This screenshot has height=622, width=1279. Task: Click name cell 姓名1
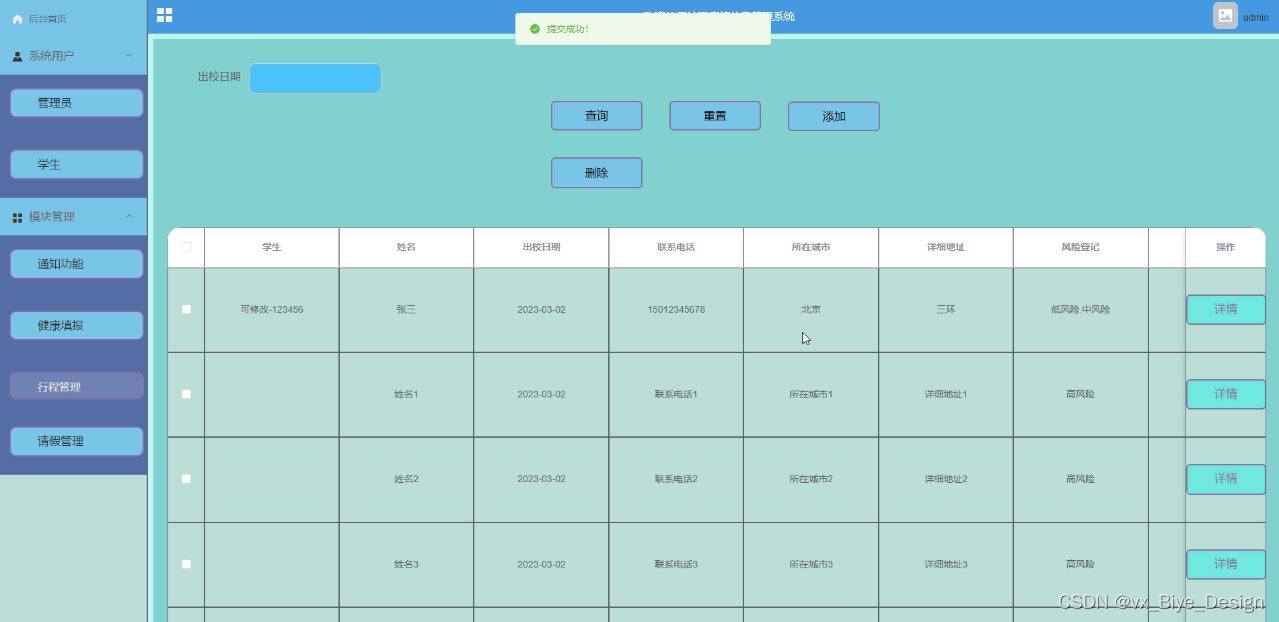(406, 394)
